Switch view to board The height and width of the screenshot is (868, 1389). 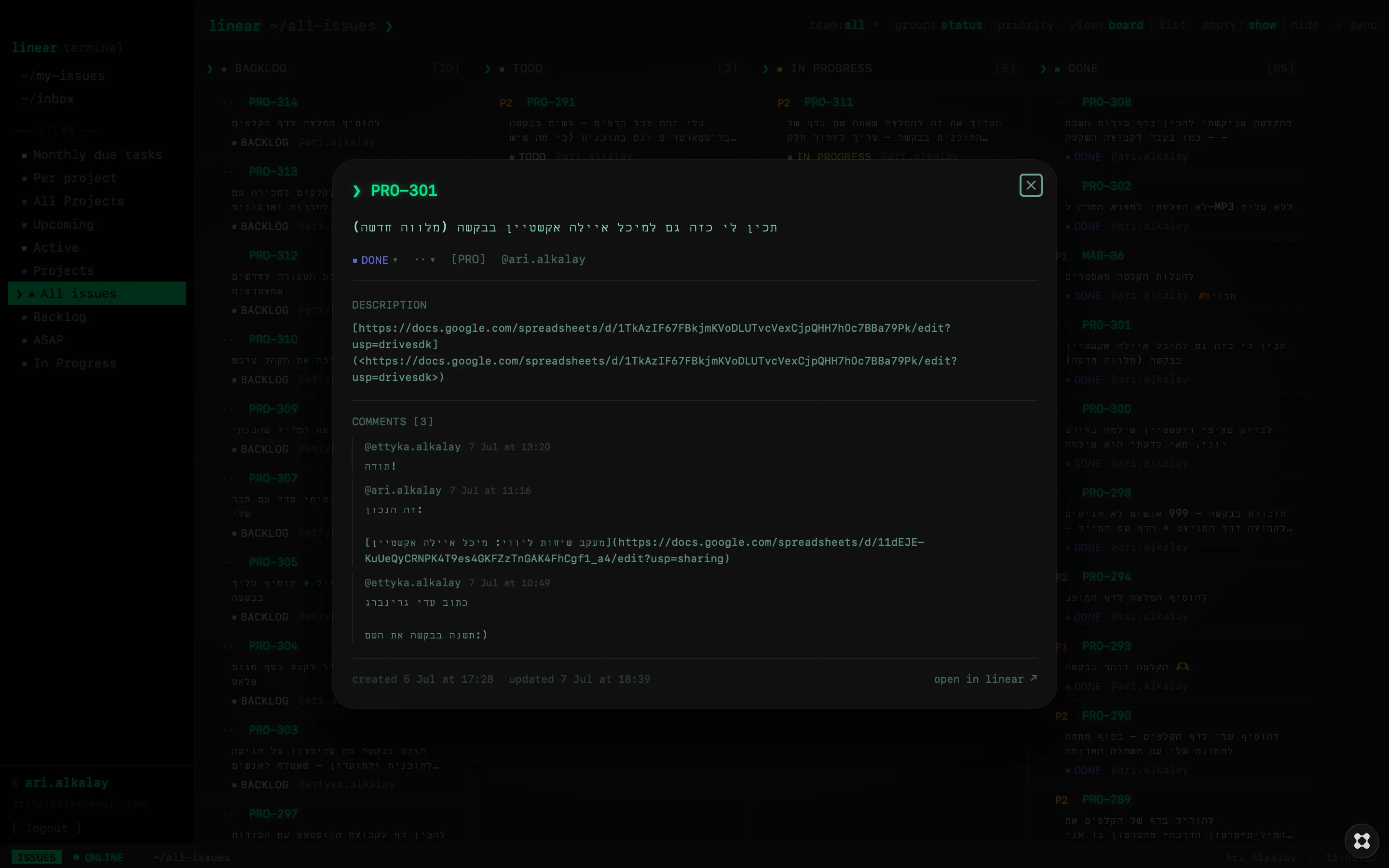tap(1126, 25)
